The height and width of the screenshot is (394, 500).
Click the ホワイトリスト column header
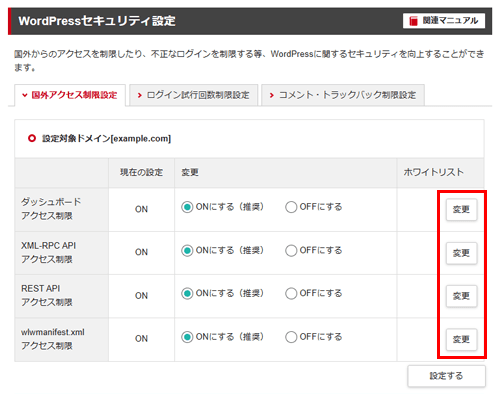(x=433, y=172)
